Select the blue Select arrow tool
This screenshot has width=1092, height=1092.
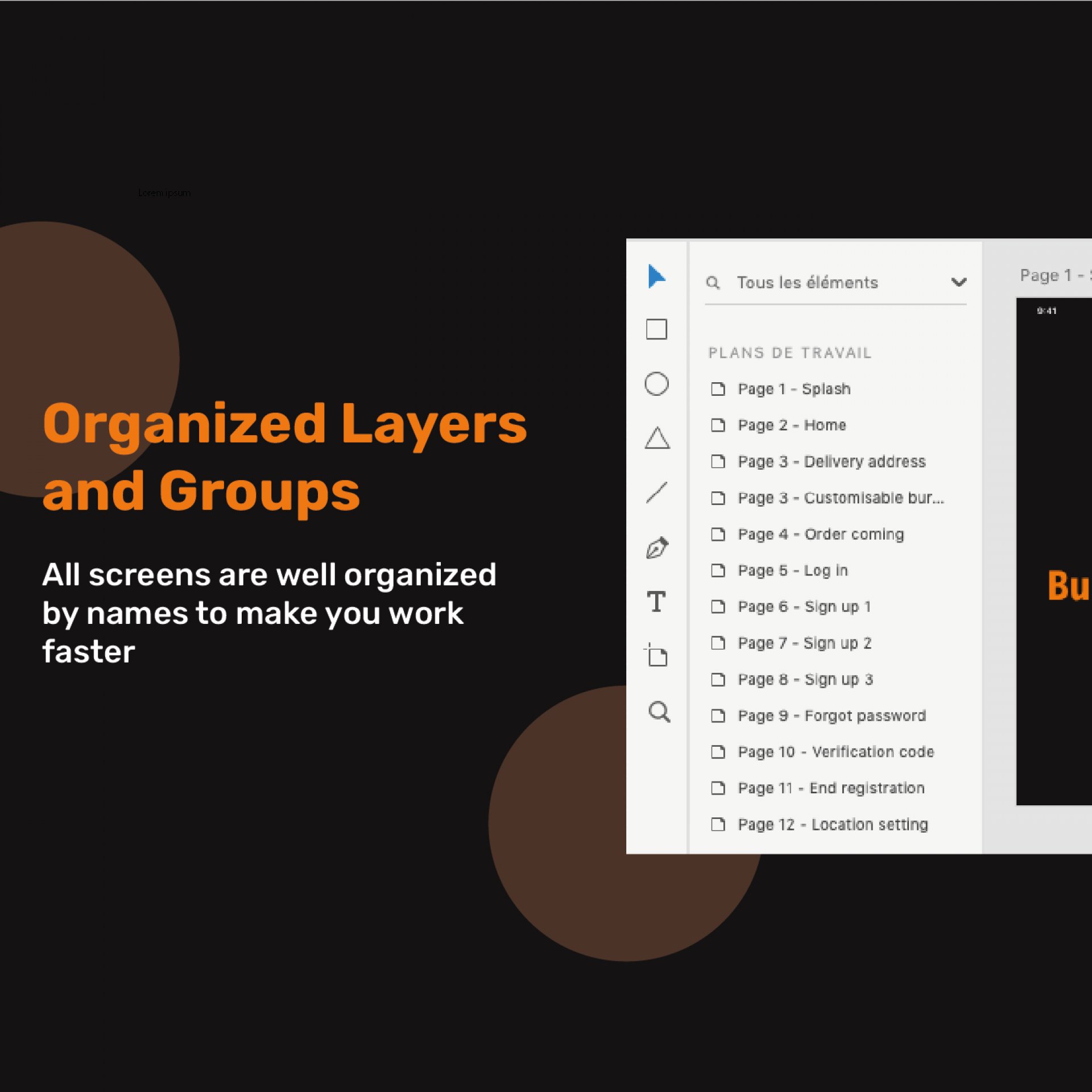point(656,276)
